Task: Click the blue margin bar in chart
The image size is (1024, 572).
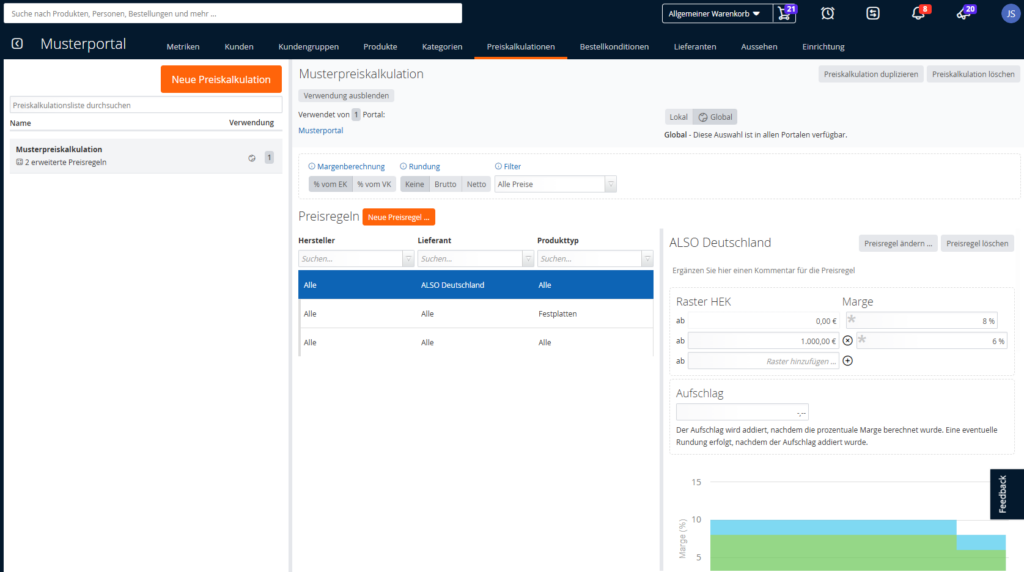Action: pyautogui.click(x=833, y=527)
